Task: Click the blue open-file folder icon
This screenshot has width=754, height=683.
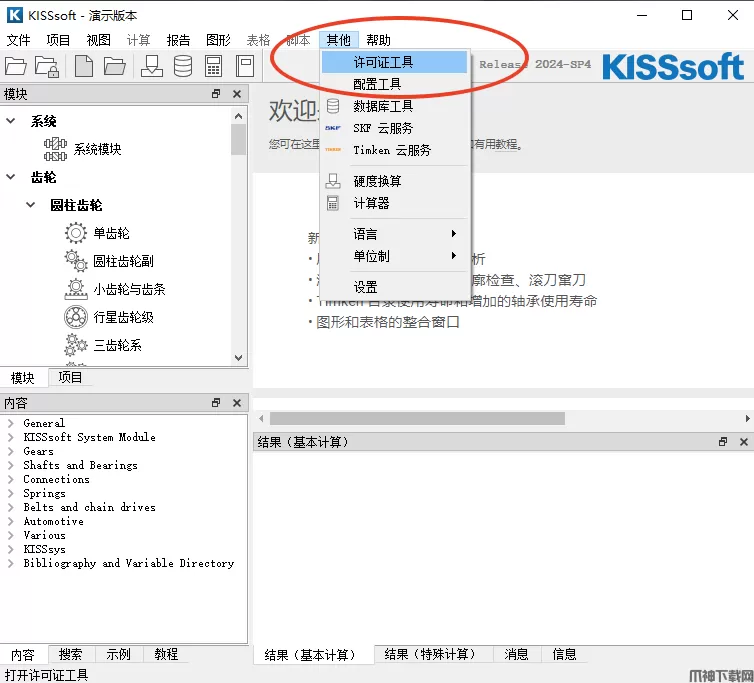Action: pos(114,66)
